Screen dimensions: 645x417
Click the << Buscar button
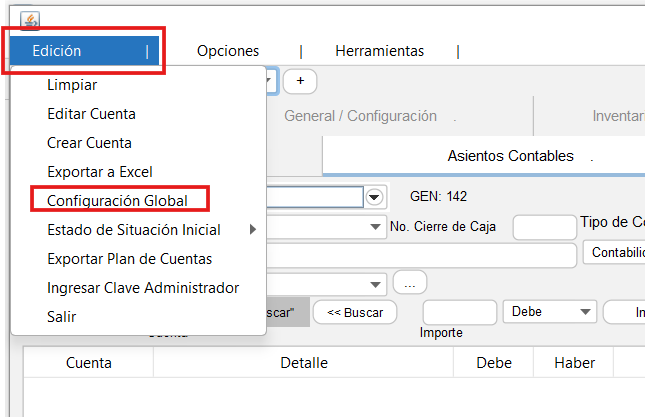pyautogui.click(x=355, y=313)
